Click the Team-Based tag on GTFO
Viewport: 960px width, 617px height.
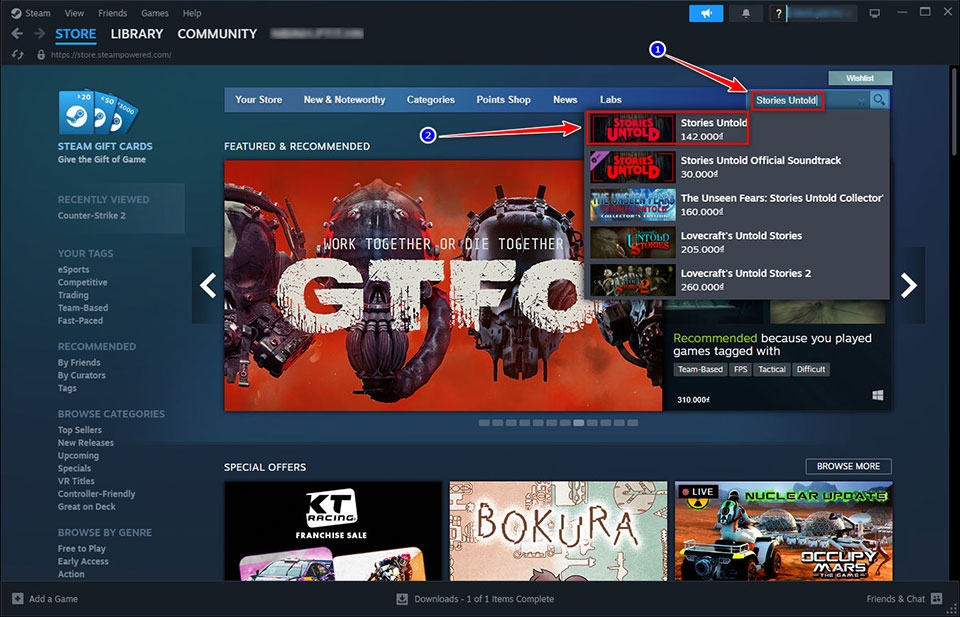[700, 369]
